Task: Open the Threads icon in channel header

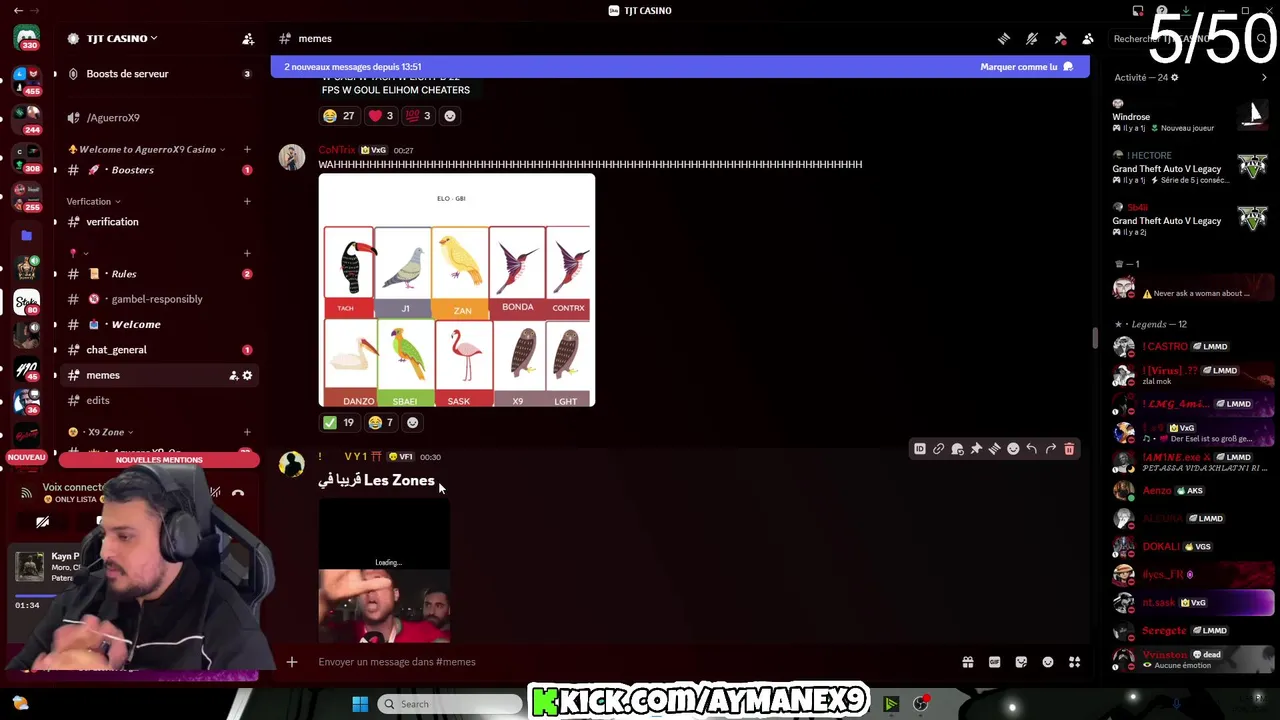Action: click(x=1004, y=38)
